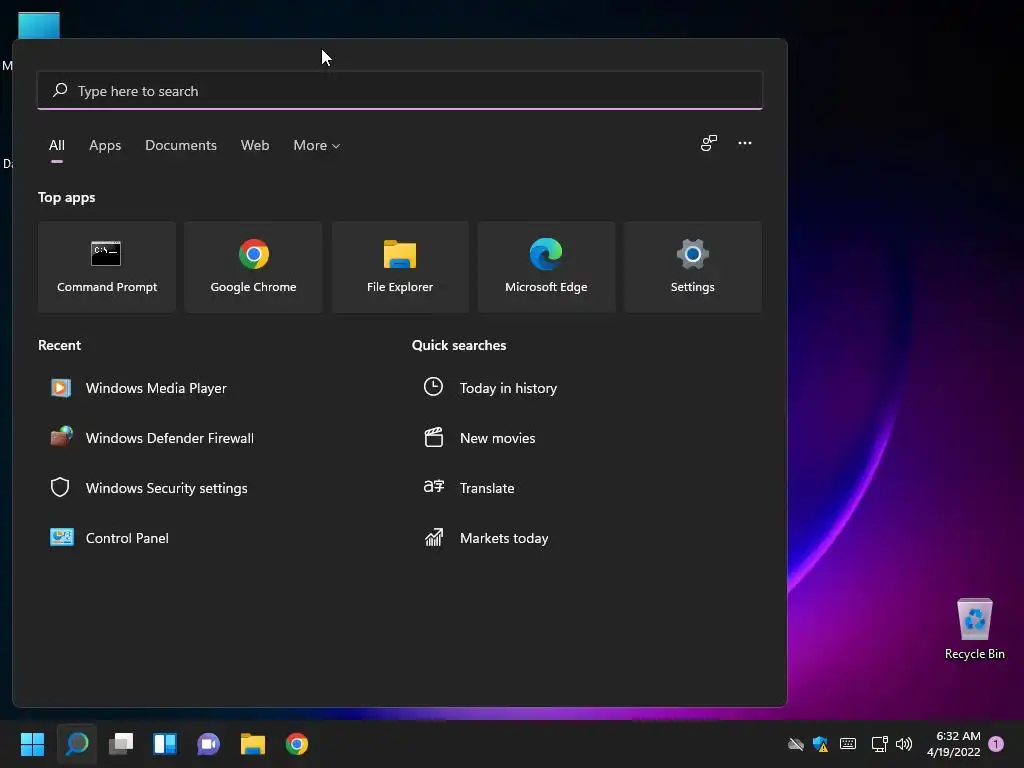
Task: Open Task View from the taskbar
Action: pyautogui.click(x=121, y=744)
